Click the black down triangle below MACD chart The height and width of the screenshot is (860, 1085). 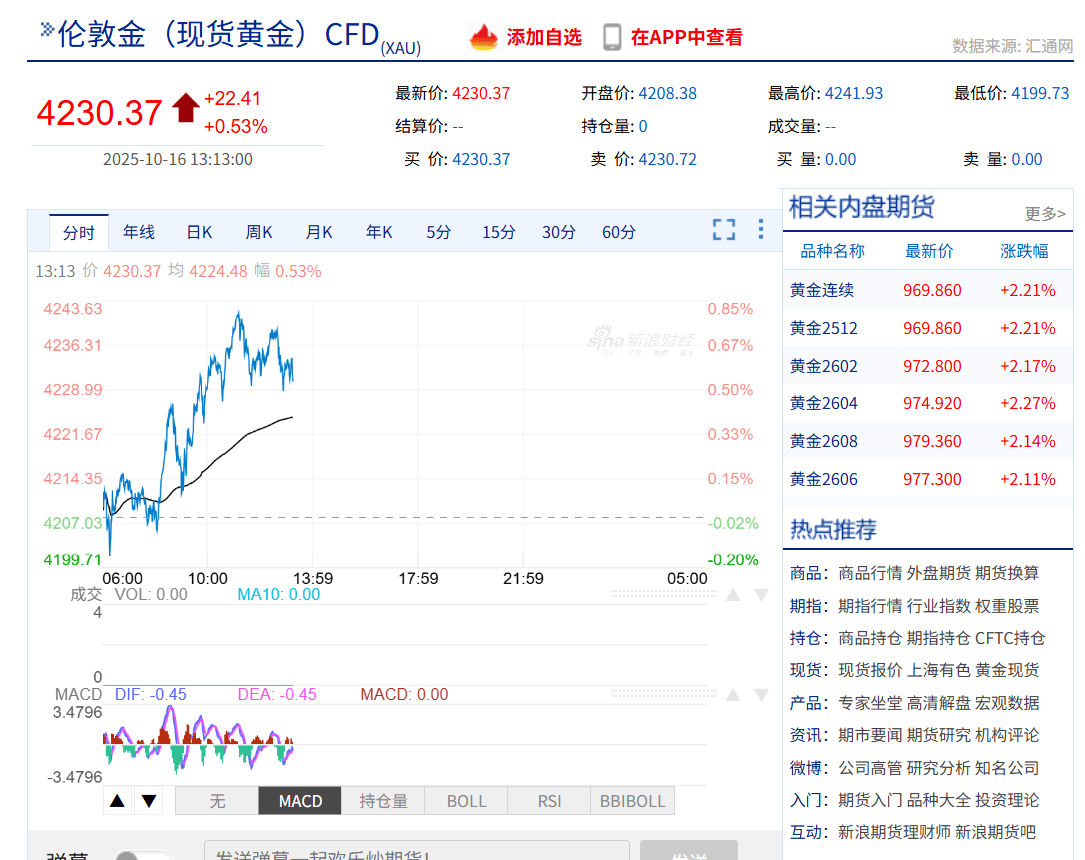pyautogui.click(x=149, y=801)
